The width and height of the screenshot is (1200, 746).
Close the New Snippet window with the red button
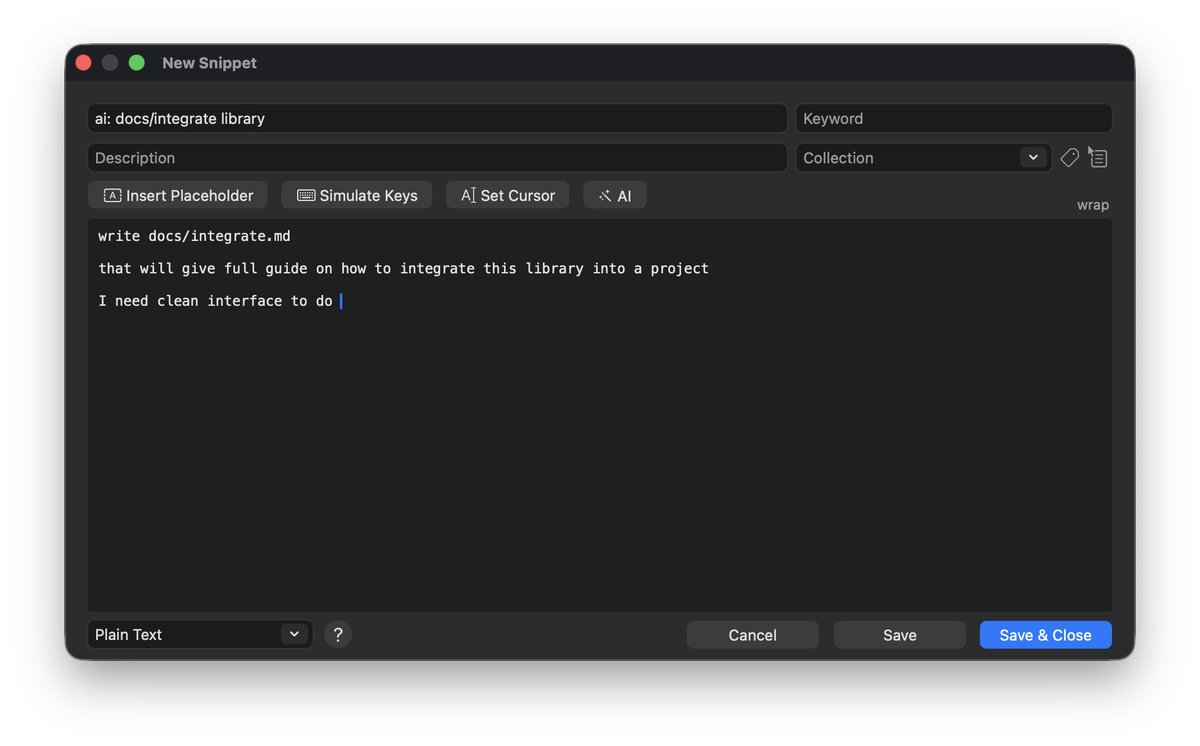click(83, 63)
